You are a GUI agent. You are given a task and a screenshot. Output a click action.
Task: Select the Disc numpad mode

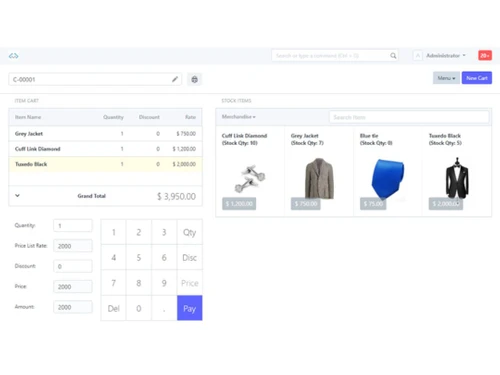[190, 257]
